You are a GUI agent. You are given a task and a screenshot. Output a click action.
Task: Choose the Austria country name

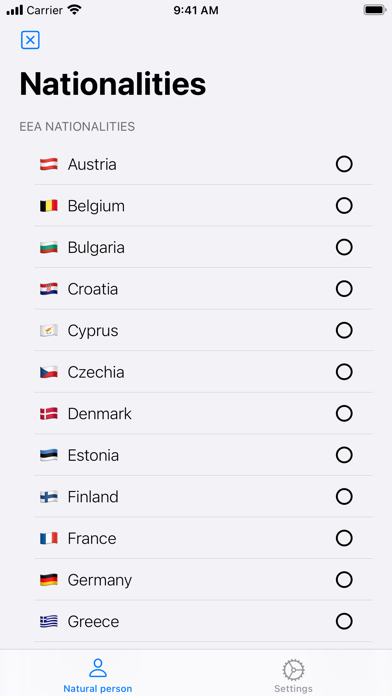92,164
